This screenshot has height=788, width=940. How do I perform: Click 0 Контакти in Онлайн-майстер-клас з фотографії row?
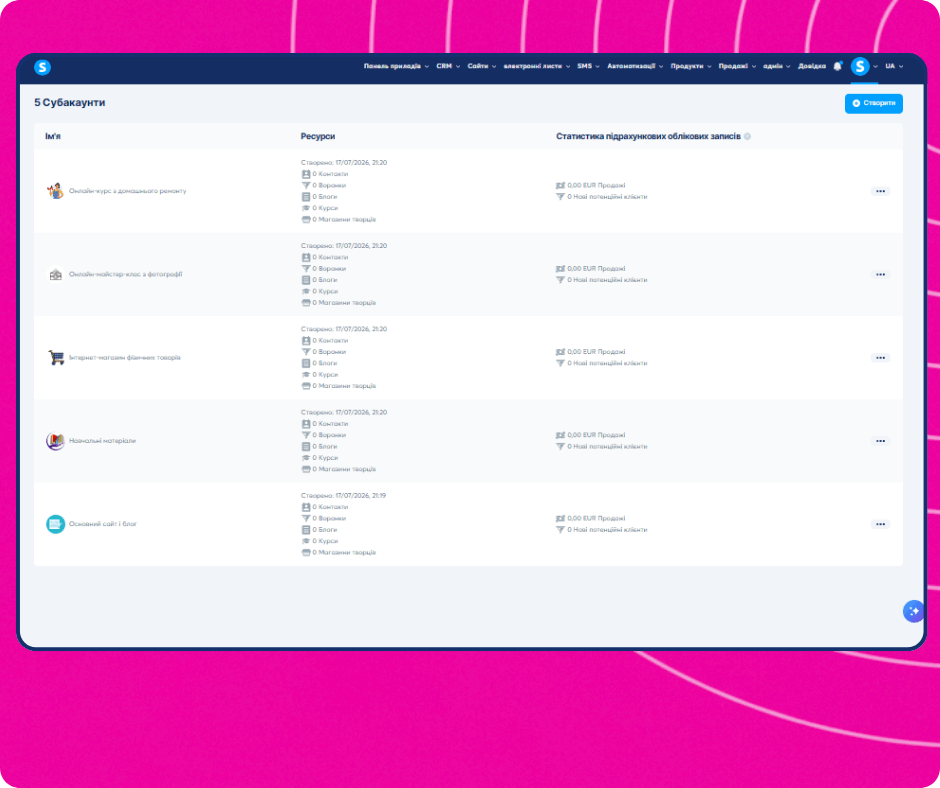[x=330, y=257]
